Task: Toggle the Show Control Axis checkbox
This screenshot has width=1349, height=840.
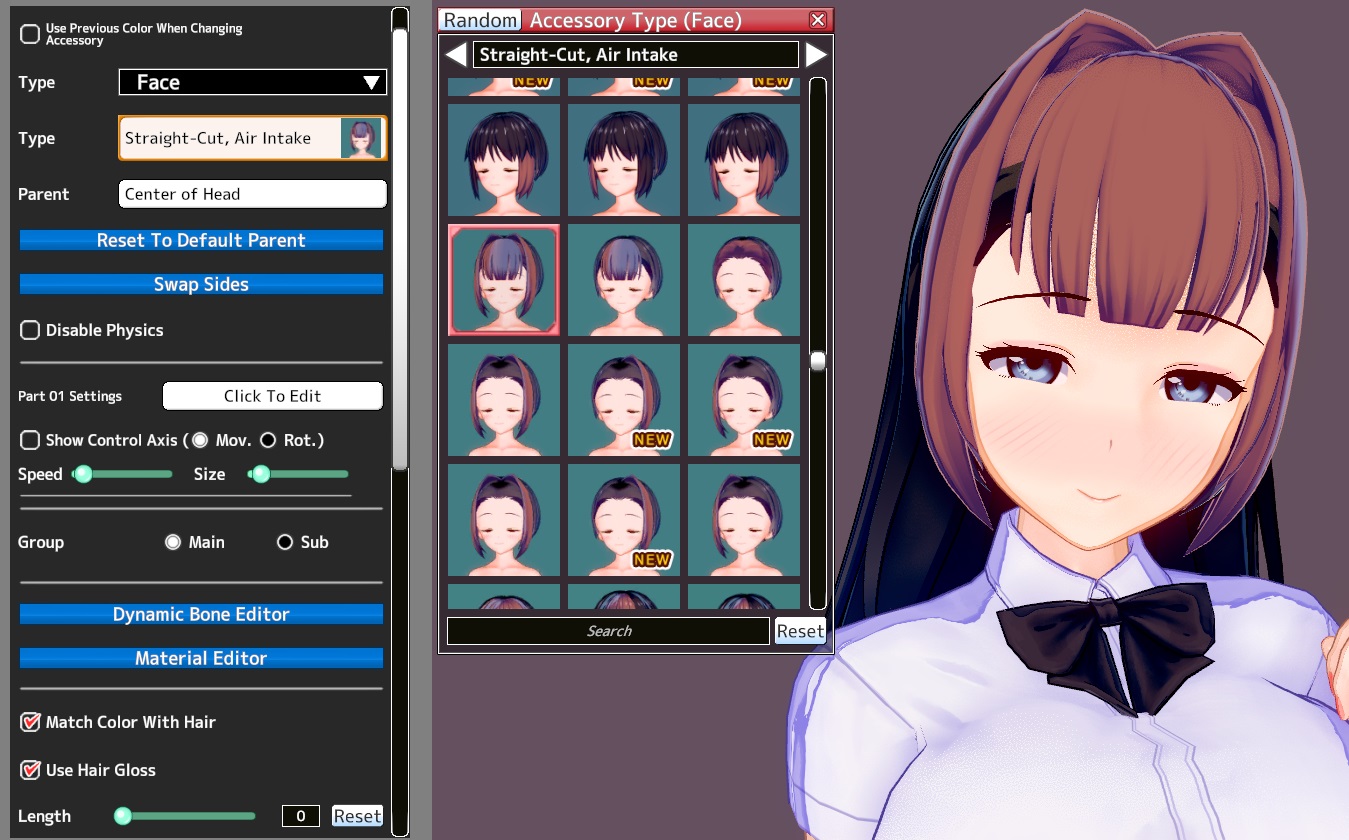Action: [30, 440]
